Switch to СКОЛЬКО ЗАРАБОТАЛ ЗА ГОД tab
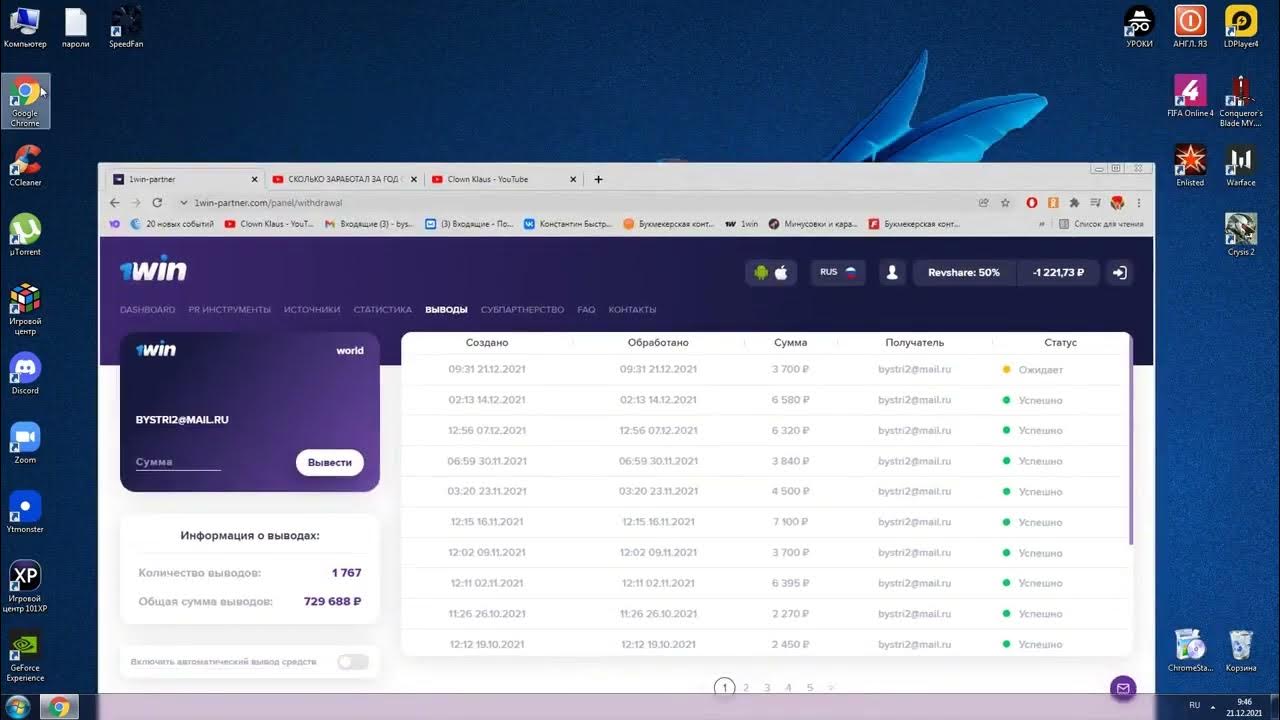Viewport: 1280px width, 720px height. pyautogui.click(x=344, y=179)
